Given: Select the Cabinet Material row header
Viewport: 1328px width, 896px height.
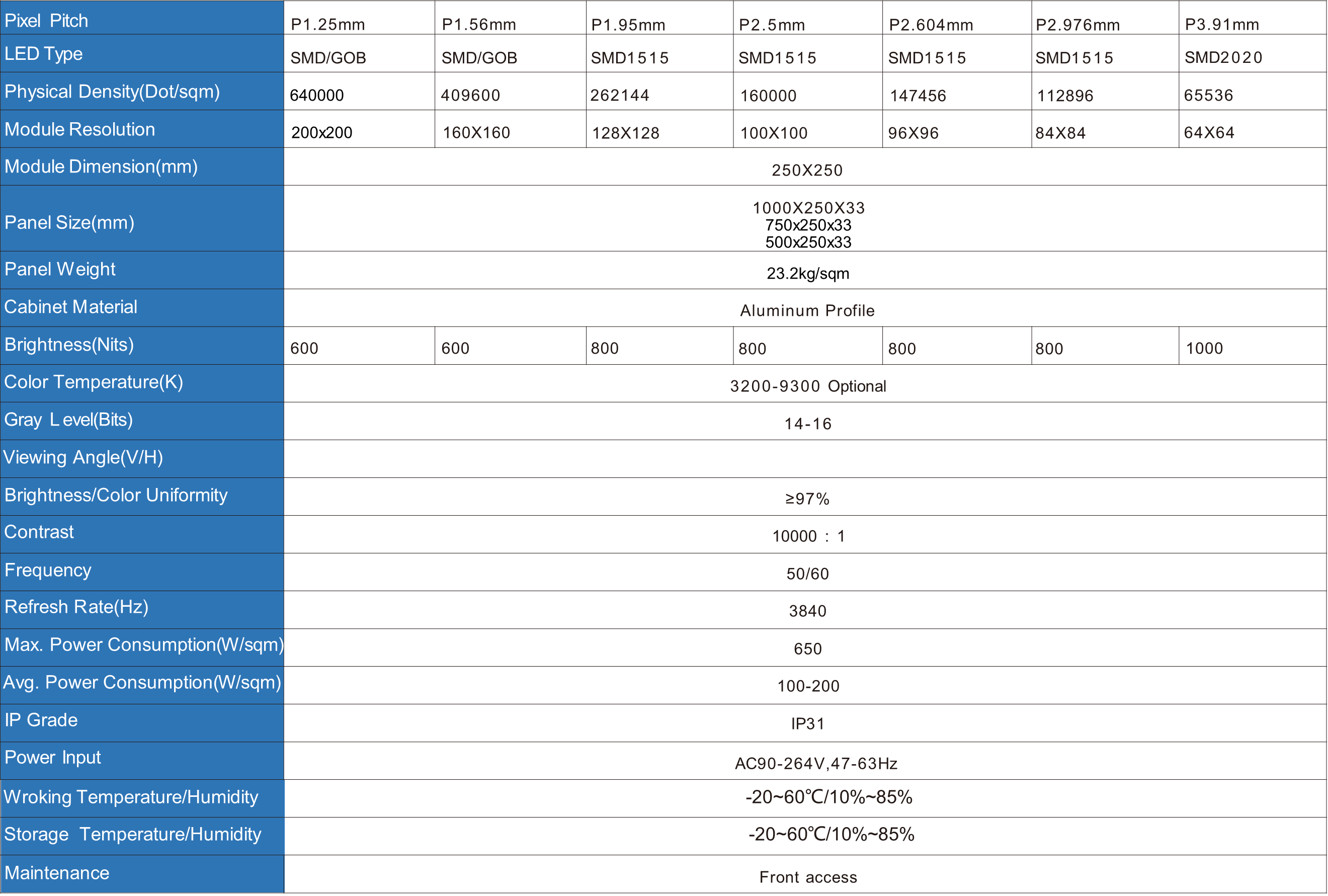Looking at the screenshot, I should pyautogui.click(x=71, y=307).
